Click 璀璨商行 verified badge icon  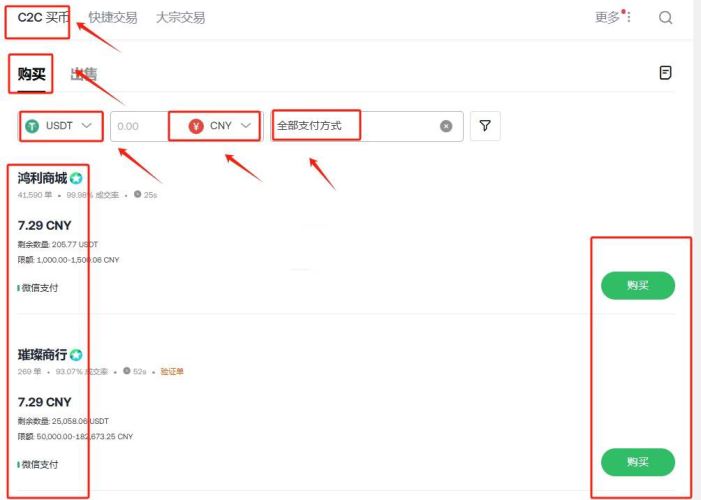[76, 355]
